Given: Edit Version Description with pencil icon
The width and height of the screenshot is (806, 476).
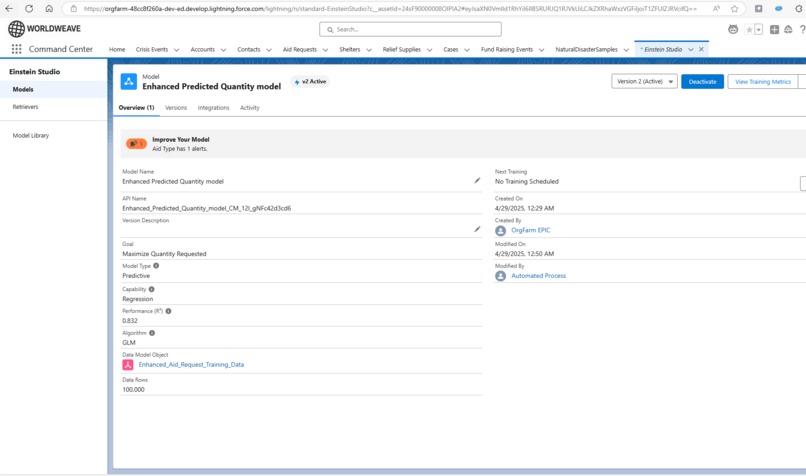Looking at the screenshot, I should click(477, 229).
